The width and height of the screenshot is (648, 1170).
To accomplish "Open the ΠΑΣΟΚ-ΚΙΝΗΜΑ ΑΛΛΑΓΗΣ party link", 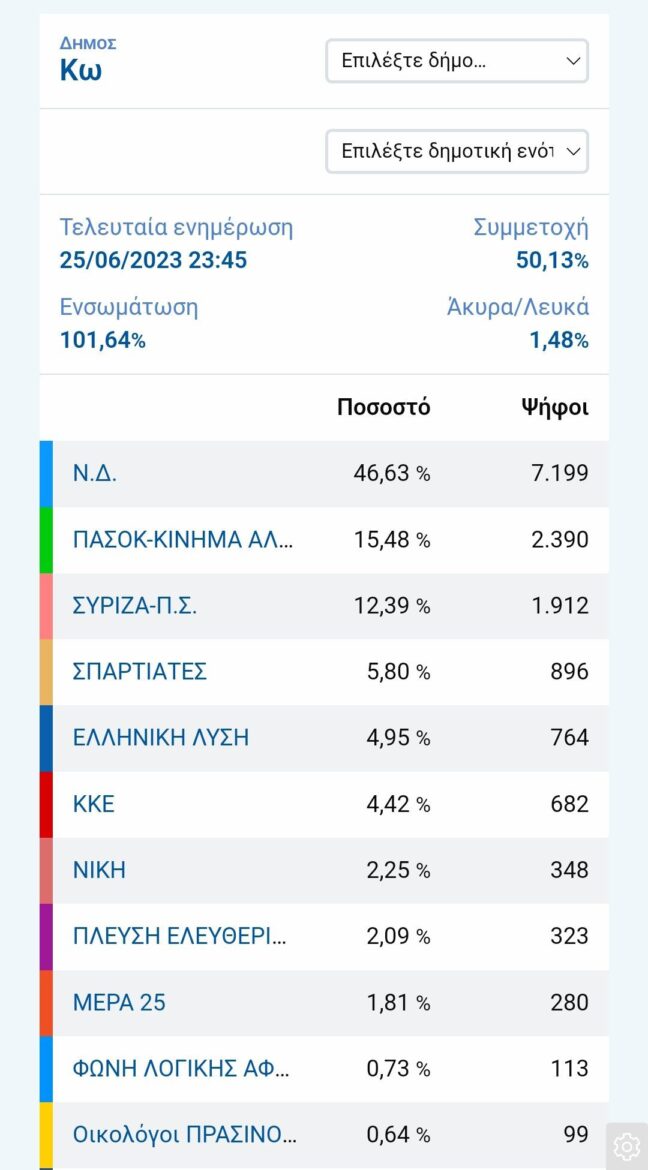I will pos(184,540).
